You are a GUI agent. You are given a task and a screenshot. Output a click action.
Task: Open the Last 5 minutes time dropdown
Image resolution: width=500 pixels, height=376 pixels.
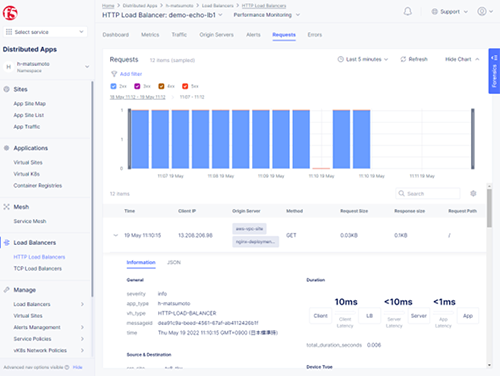pyautogui.click(x=363, y=59)
